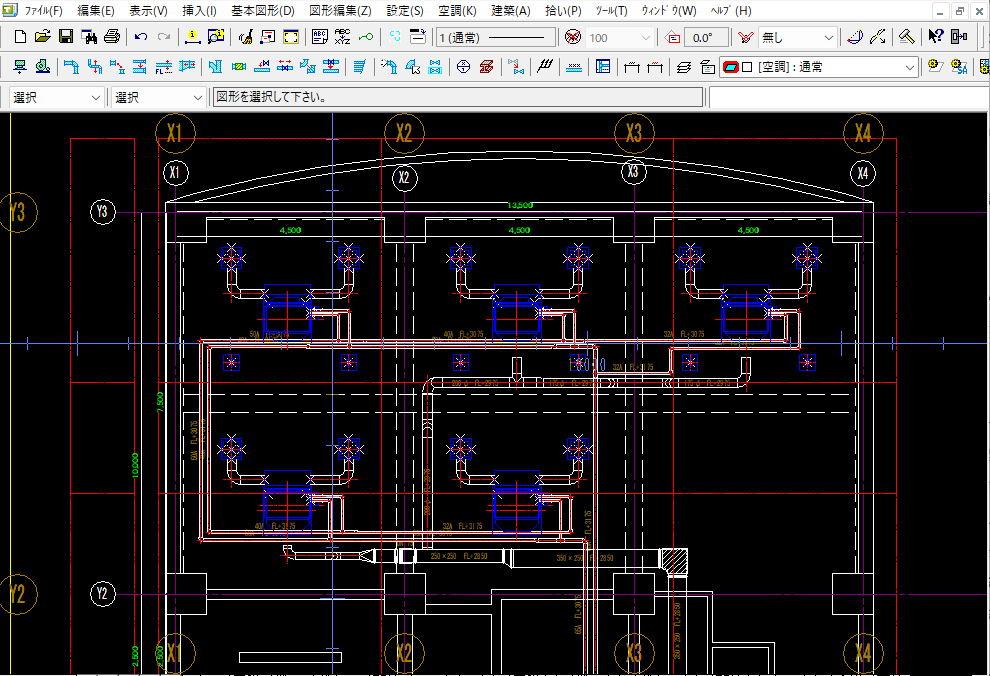
Task: Click the Undo arrow icon
Action: tap(141, 37)
